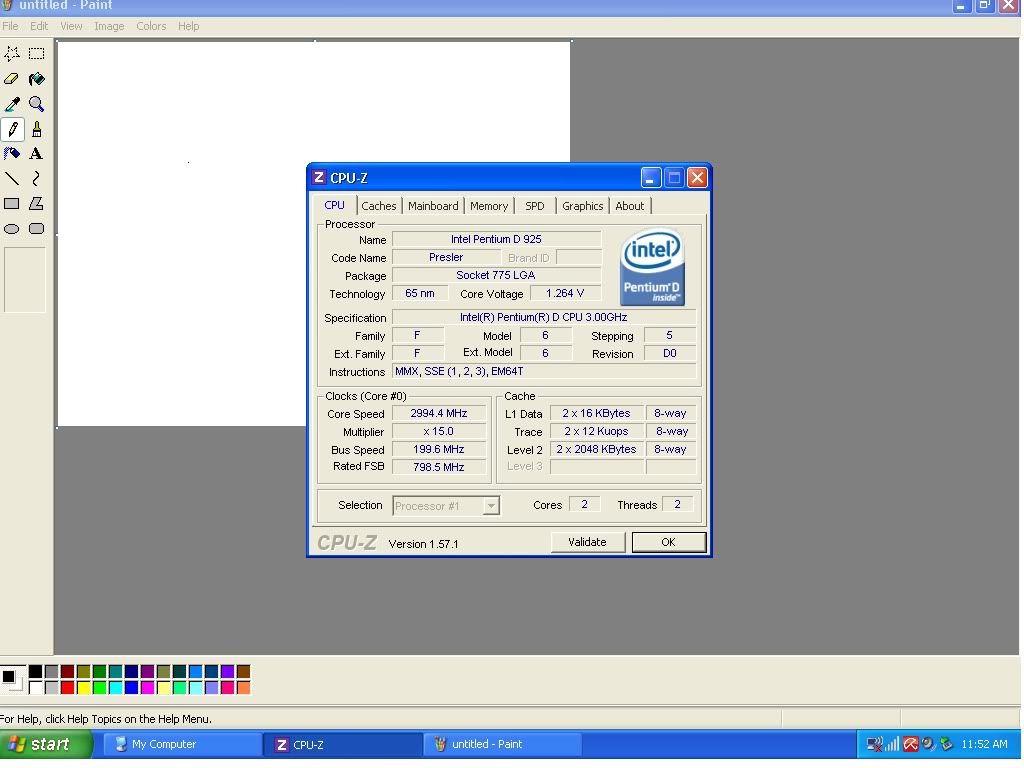Screen dimensions: 1024x768
Task: Choose the Ellipse shape tool
Action: click(12, 229)
